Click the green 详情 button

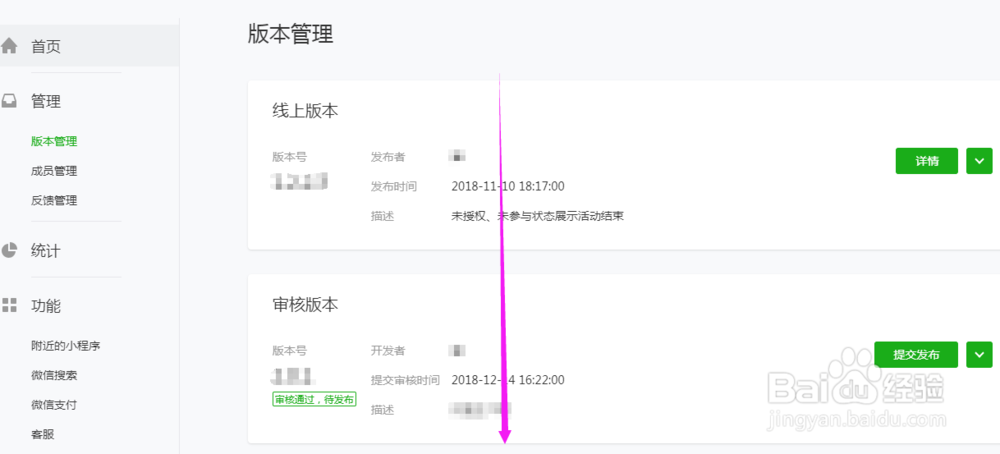pos(926,161)
